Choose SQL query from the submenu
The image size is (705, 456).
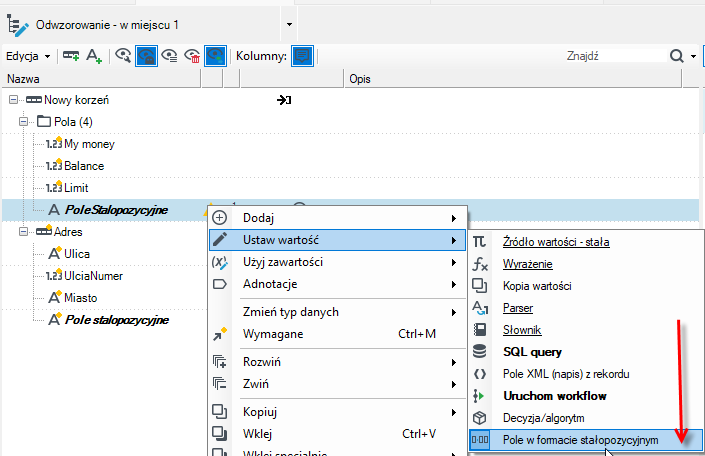pos(586,352)
